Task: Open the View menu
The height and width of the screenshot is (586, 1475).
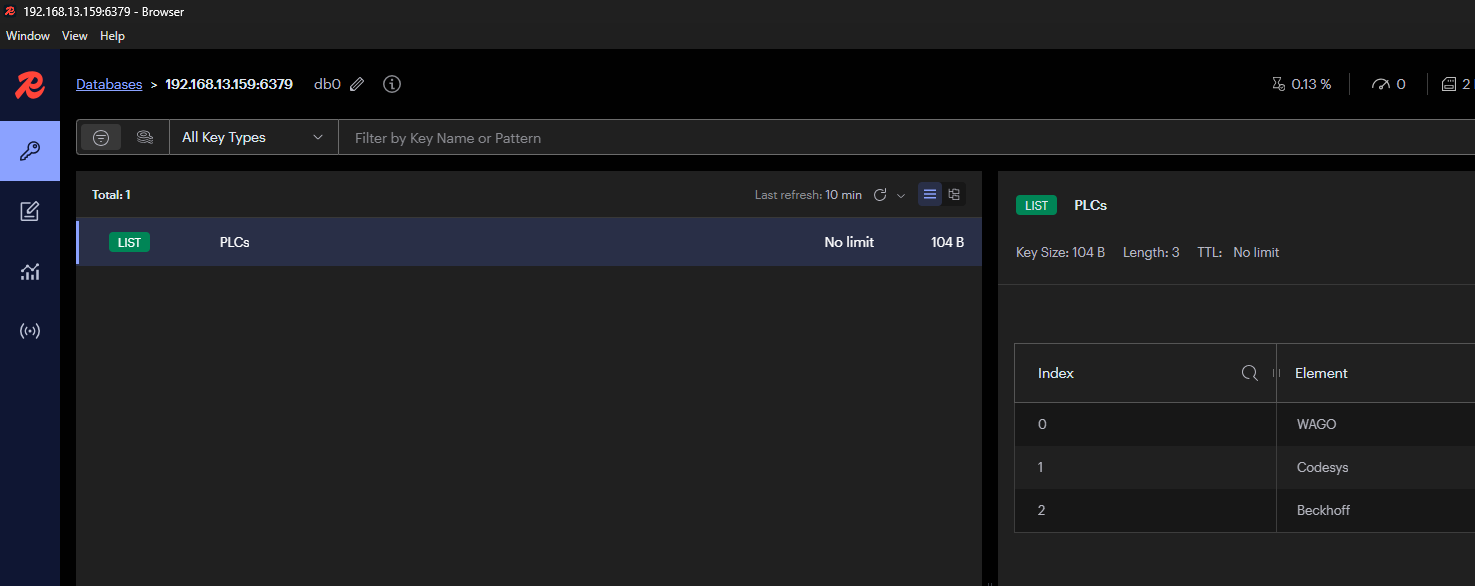Action: (75, 36)
